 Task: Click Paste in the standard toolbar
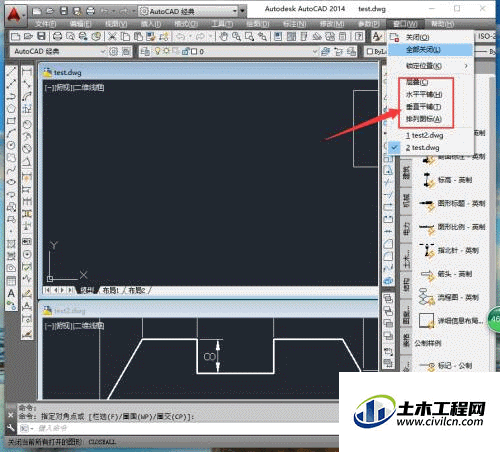point(138,36)
